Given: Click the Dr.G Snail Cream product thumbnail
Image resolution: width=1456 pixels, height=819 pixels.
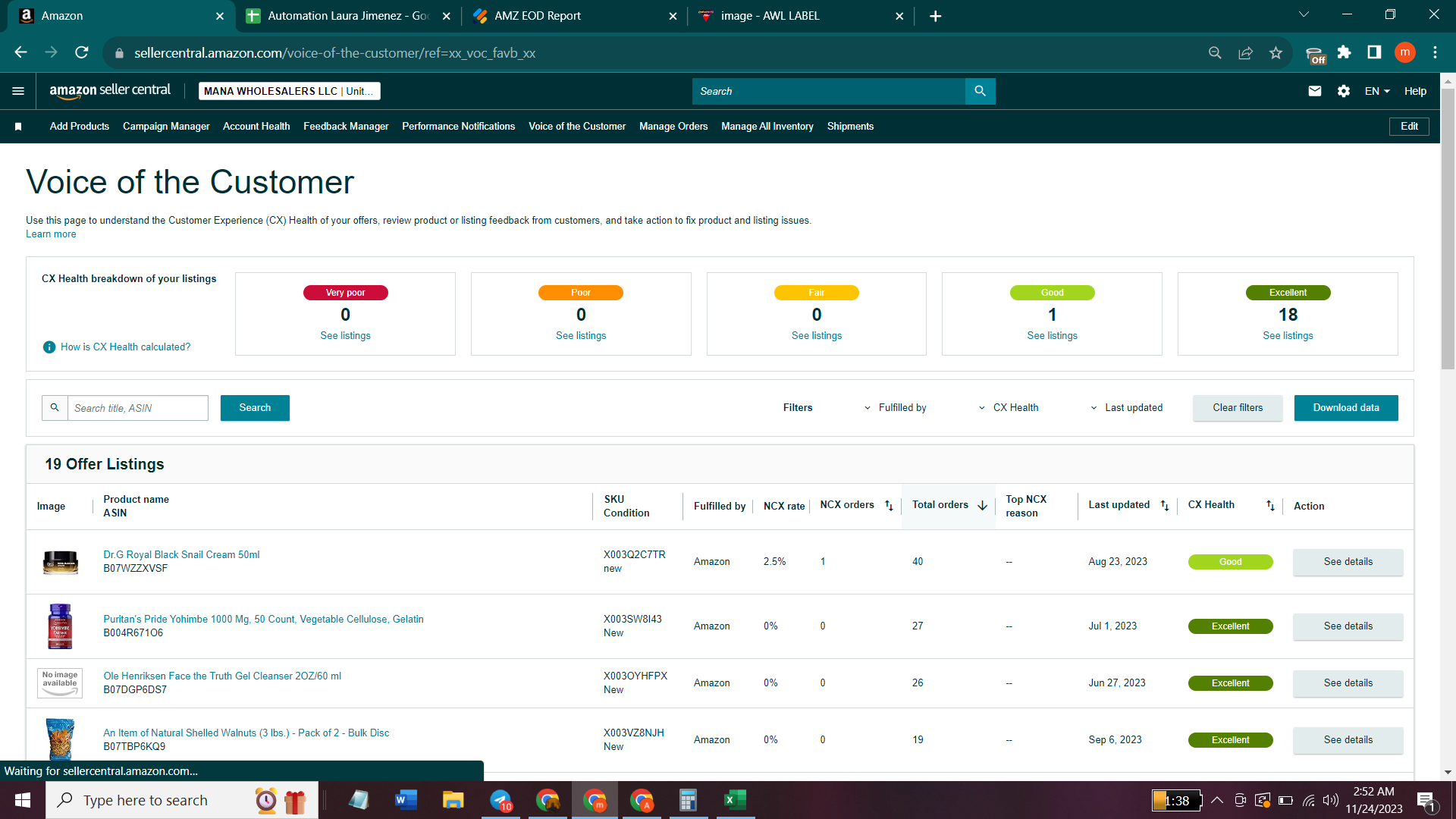Looking at the screenshot, I should 61,562.
